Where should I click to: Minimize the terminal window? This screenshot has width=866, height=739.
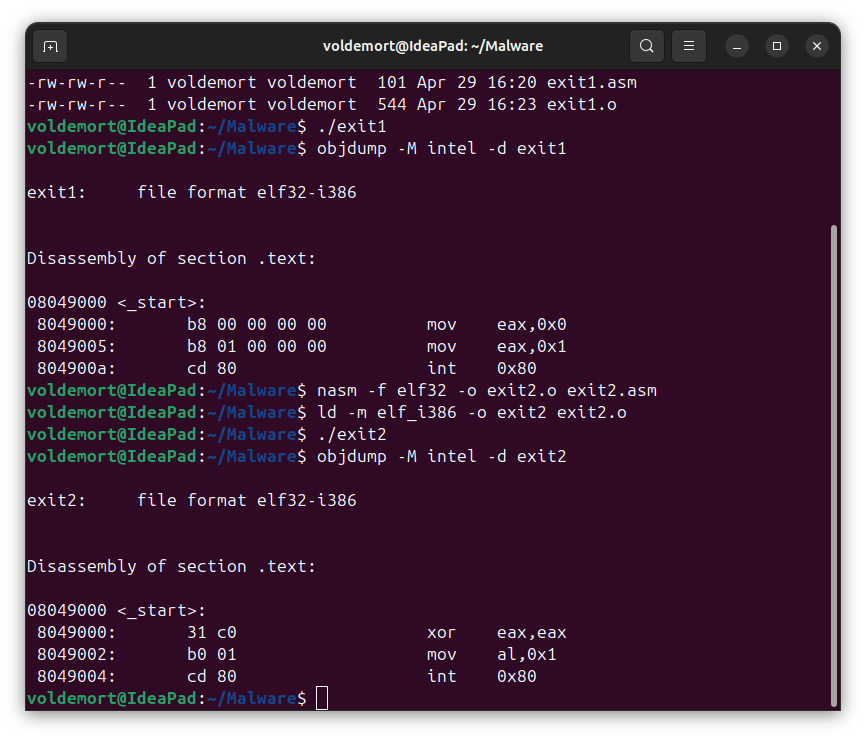(737, 46)
